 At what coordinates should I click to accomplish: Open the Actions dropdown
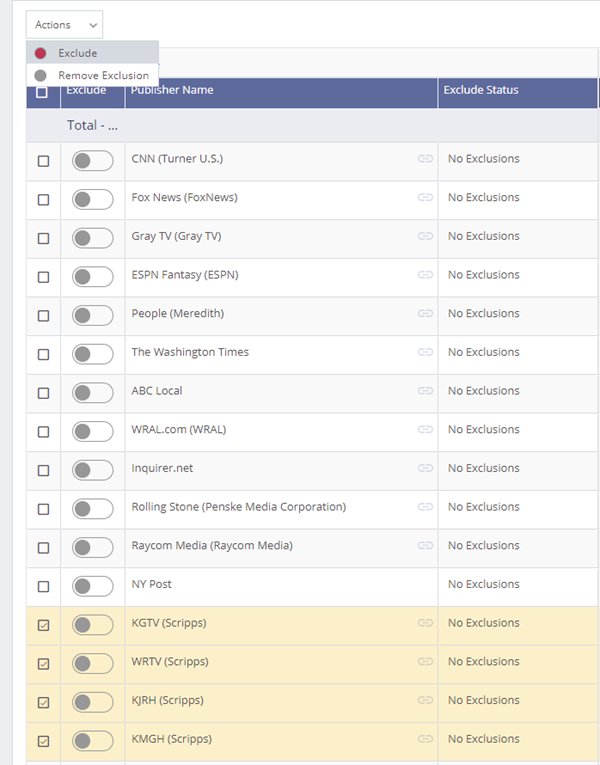pos(64,24)
